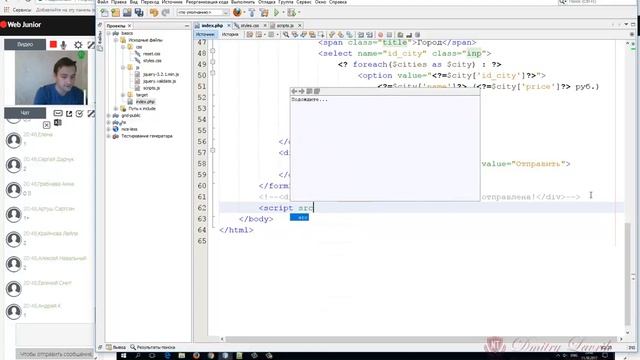Select index.php in the project tree
The image size is (640, 360).
point(145,102)
